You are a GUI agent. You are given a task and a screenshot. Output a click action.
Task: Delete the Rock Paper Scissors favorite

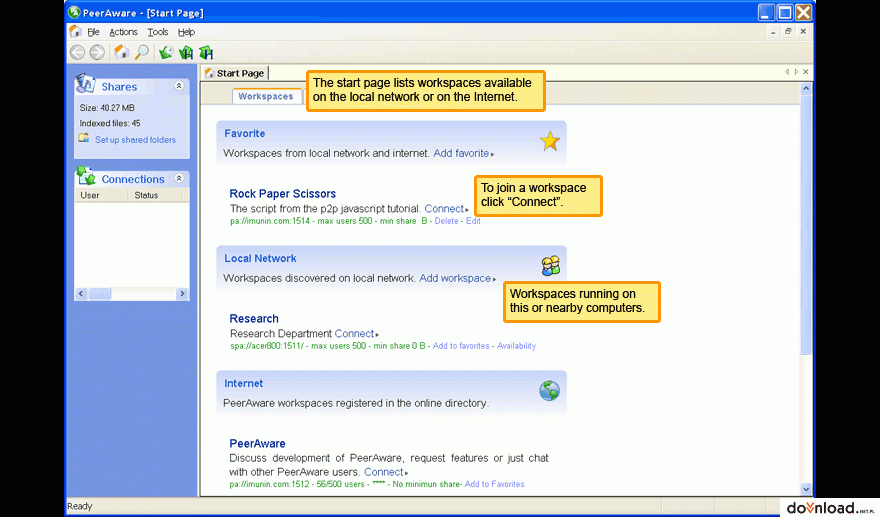pyautogui.click(x=446, y=221)
